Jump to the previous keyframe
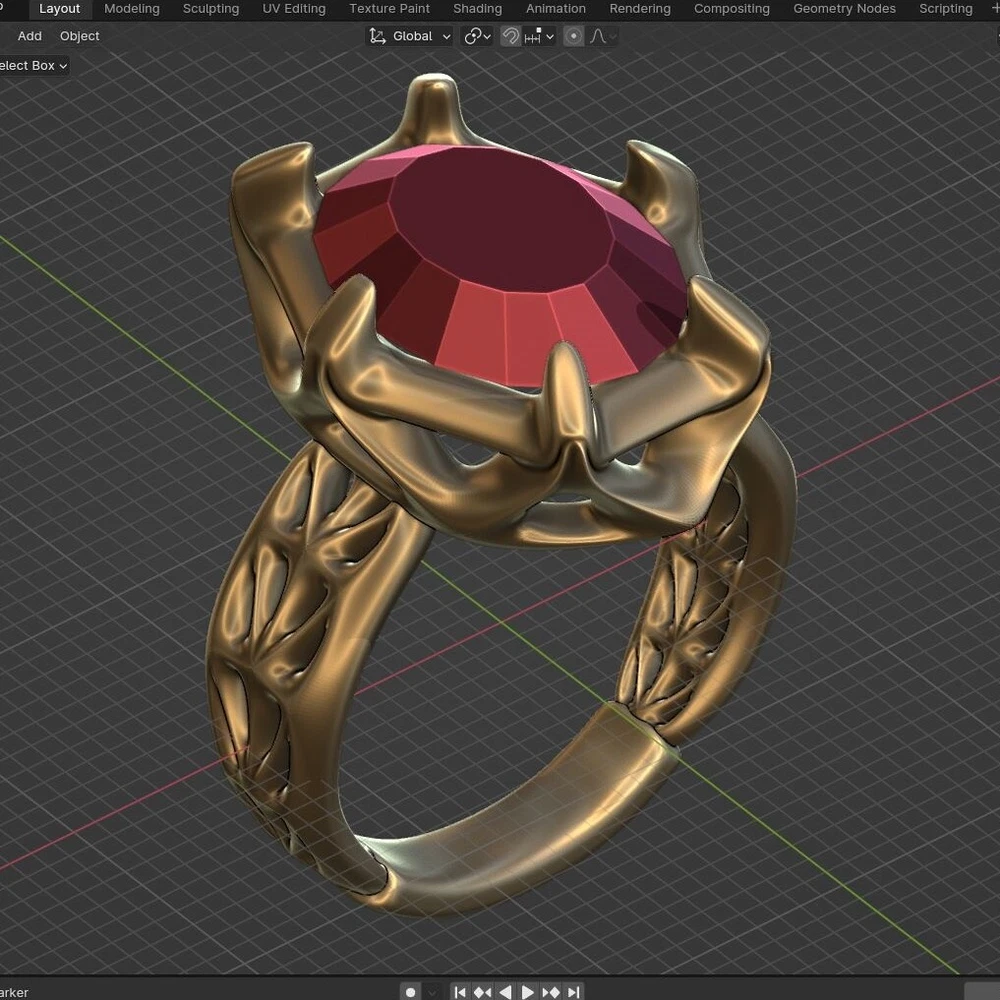1000x1000 pixels. click(x=483, y=992)
